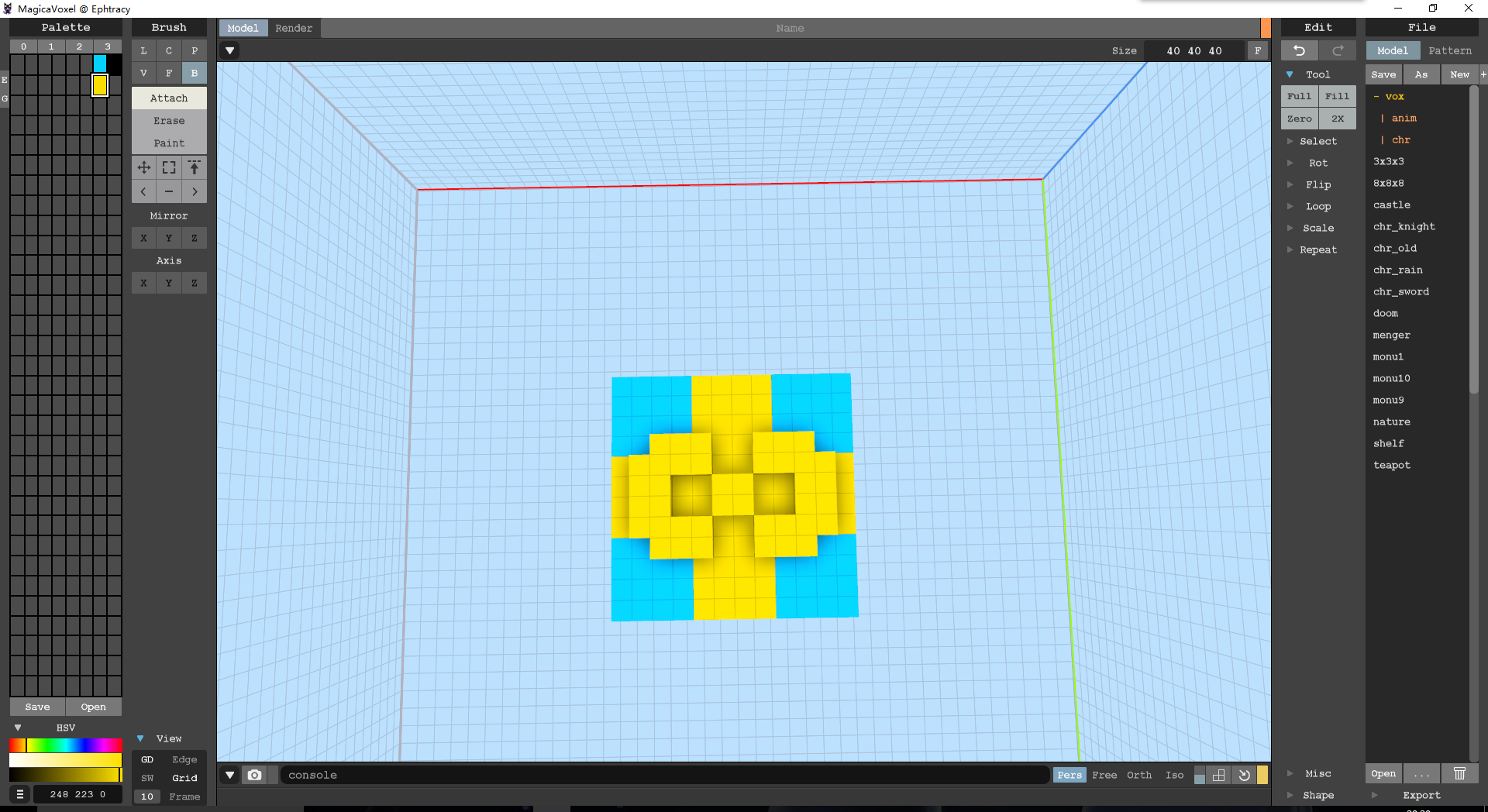Take a screenshot with the camera icon
This screenshot has height=812, width=1488.
point(254,775)
